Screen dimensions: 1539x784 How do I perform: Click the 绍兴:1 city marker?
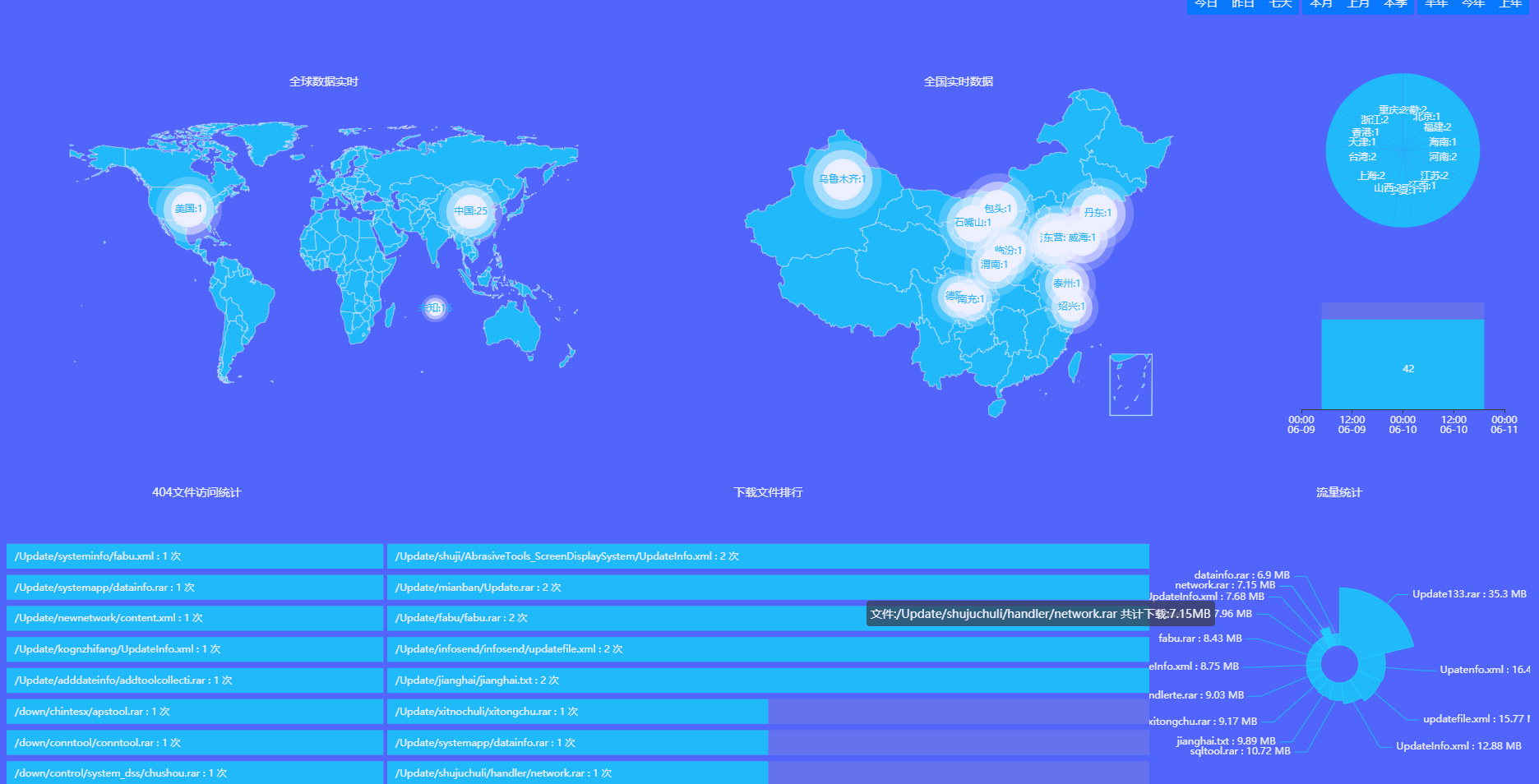click(1071, 307)
